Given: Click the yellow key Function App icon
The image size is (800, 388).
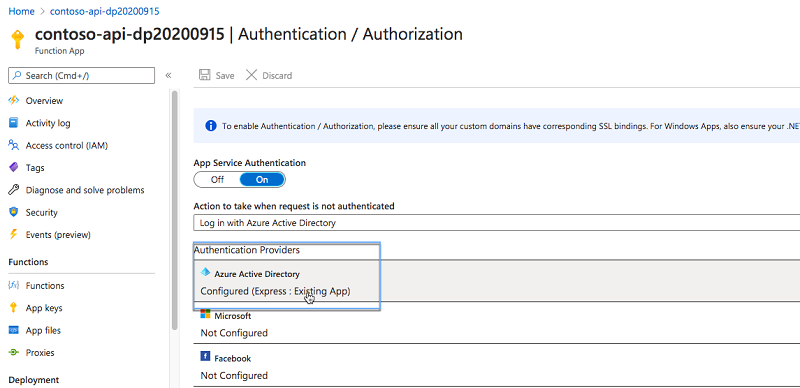Looking at the screenshot, I should (x=17, y=39).
